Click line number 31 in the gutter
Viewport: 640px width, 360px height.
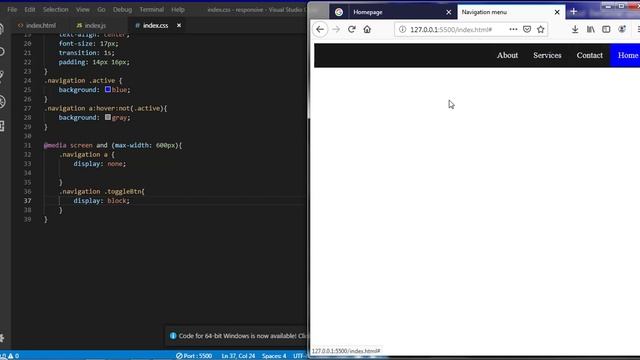coord(27,145)
